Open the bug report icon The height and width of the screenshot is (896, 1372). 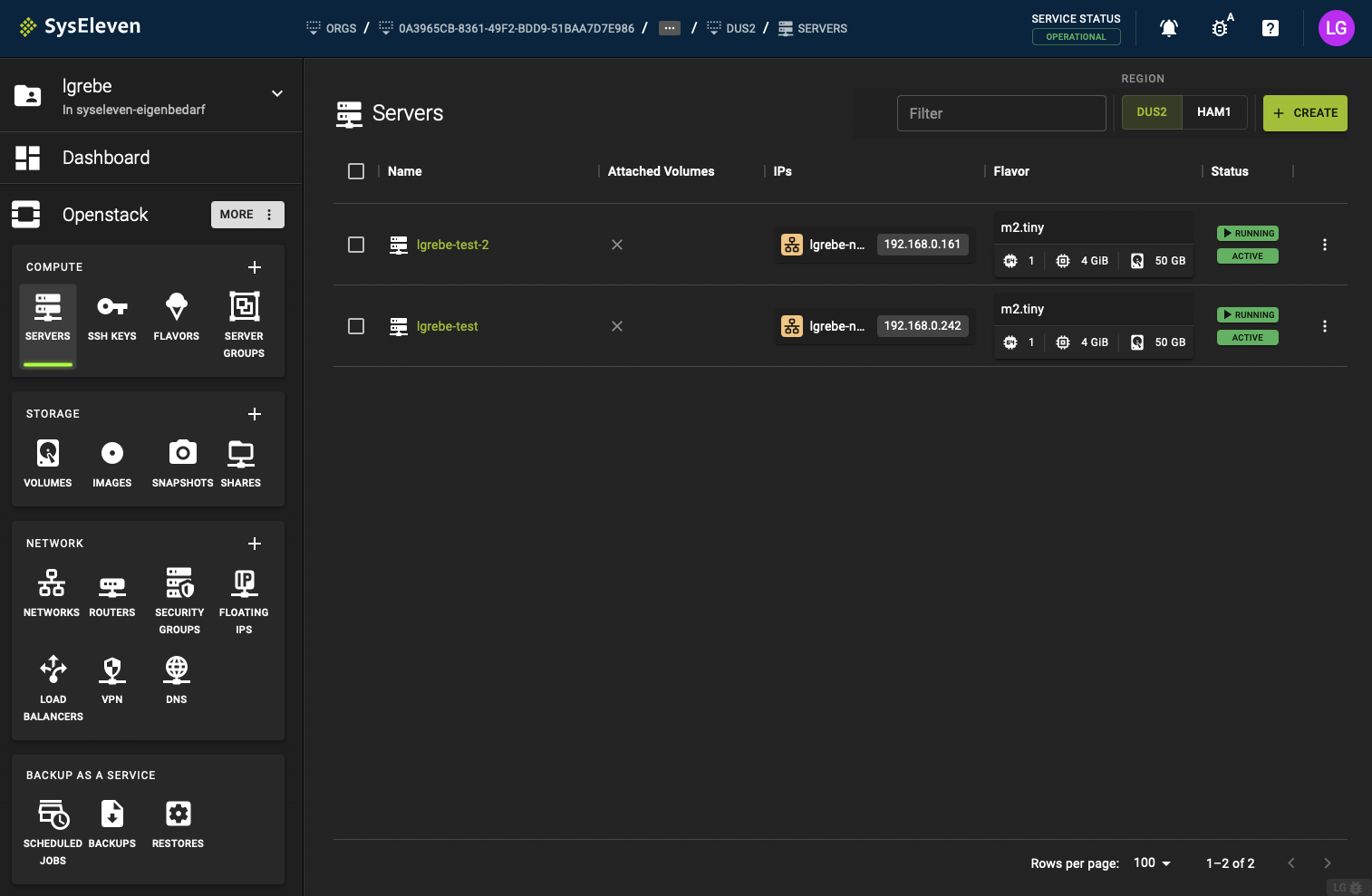pyautogui.click(x=1221, y=28)
